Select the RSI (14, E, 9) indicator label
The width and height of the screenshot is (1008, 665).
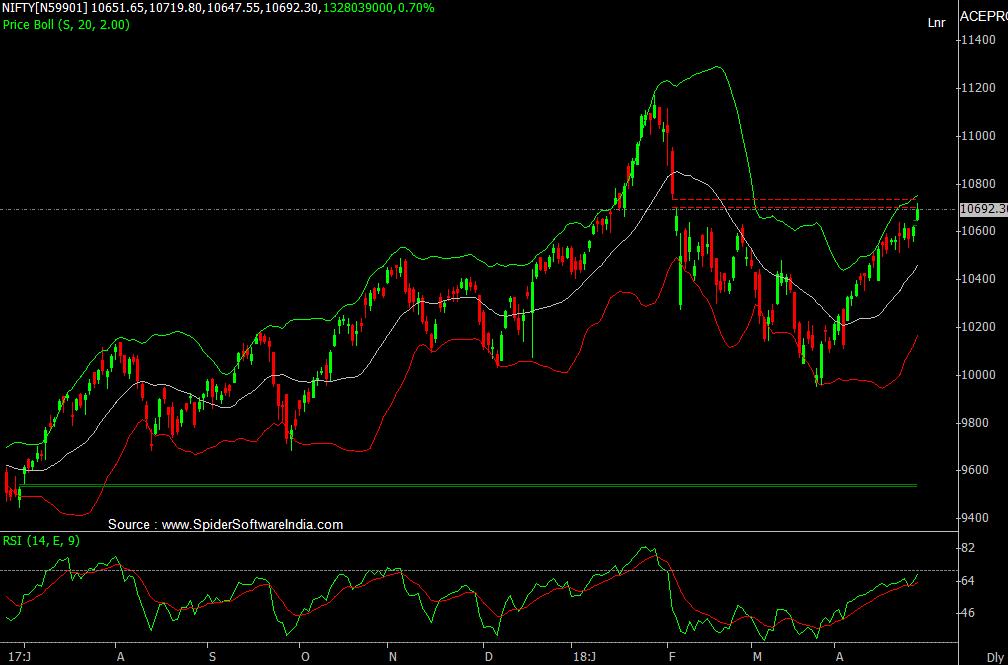pos(41,541)
